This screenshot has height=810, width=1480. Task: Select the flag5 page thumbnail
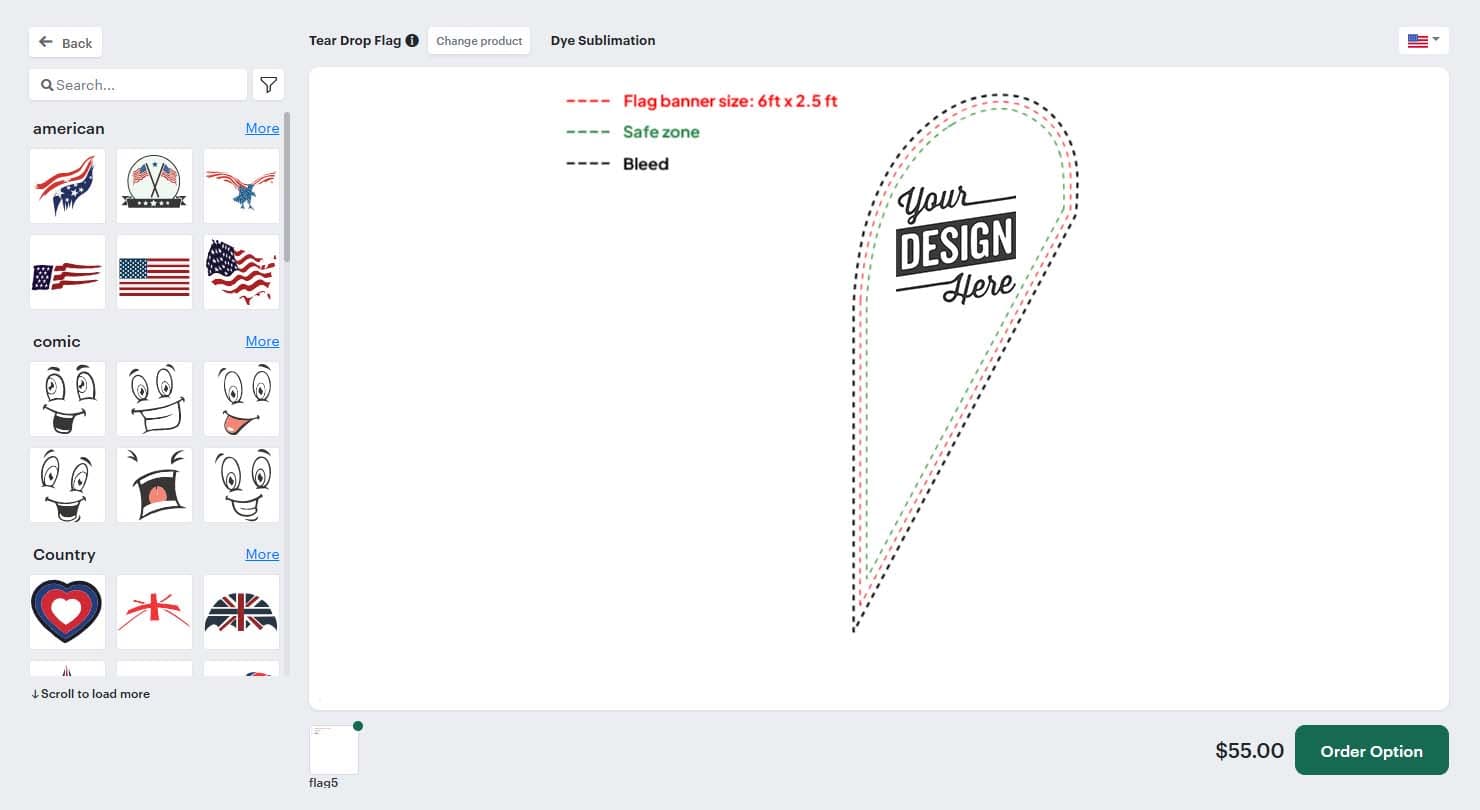334,750
